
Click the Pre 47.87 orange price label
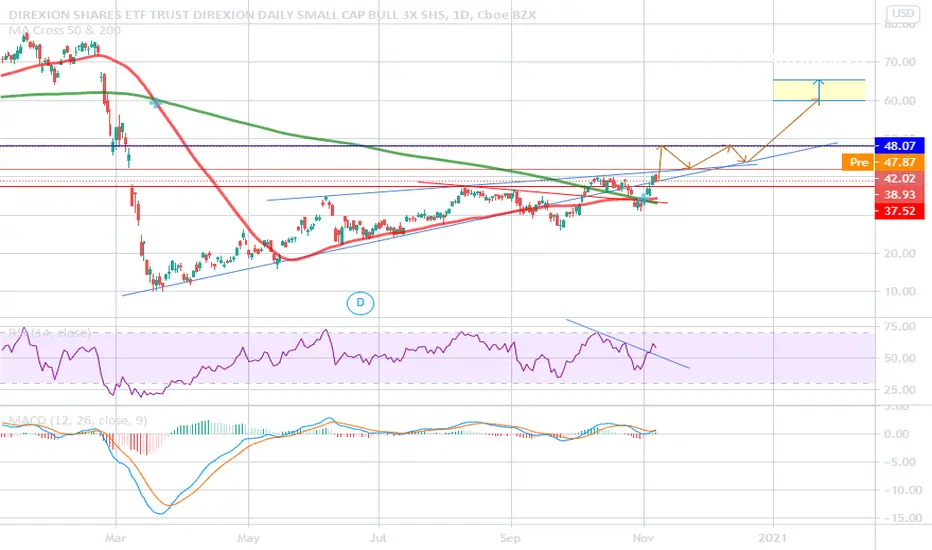[883, 162]
